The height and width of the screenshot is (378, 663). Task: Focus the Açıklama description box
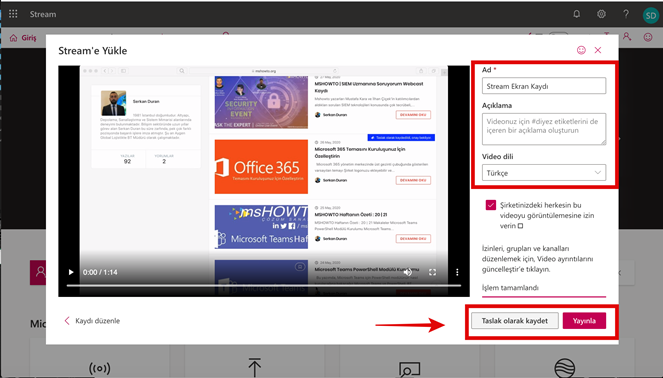[x=544, y=129]
